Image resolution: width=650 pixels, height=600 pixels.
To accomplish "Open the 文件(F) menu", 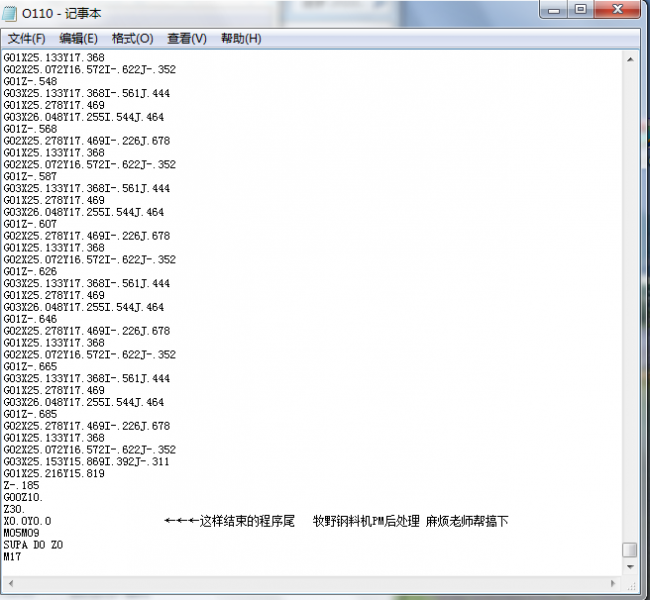I will [x=27, y=39].
